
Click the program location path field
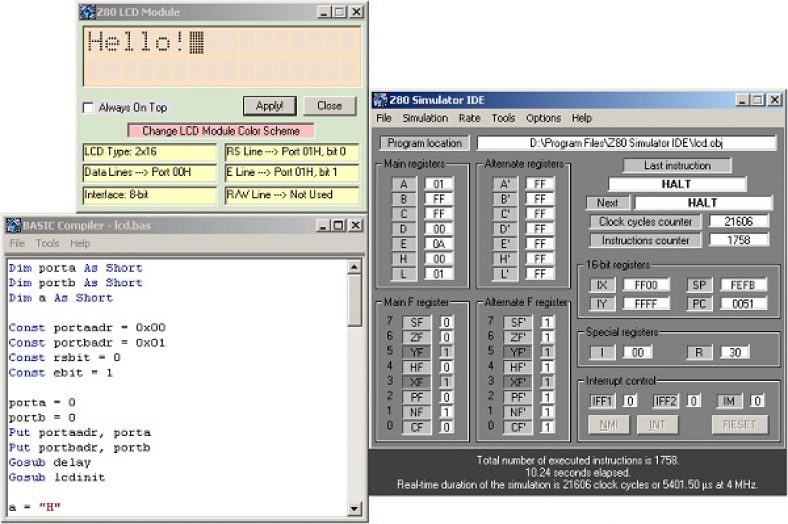pos(626,143)
